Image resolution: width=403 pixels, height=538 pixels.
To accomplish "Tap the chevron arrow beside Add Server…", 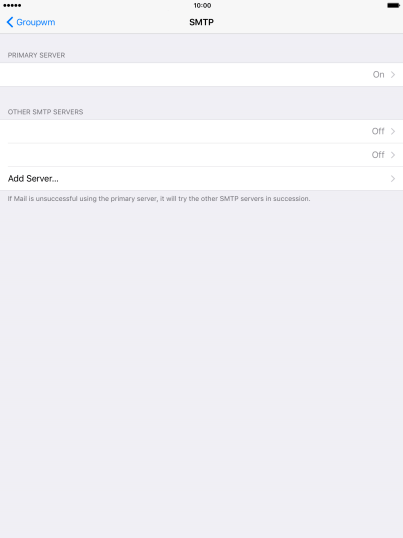I will [x=393, y=179].
